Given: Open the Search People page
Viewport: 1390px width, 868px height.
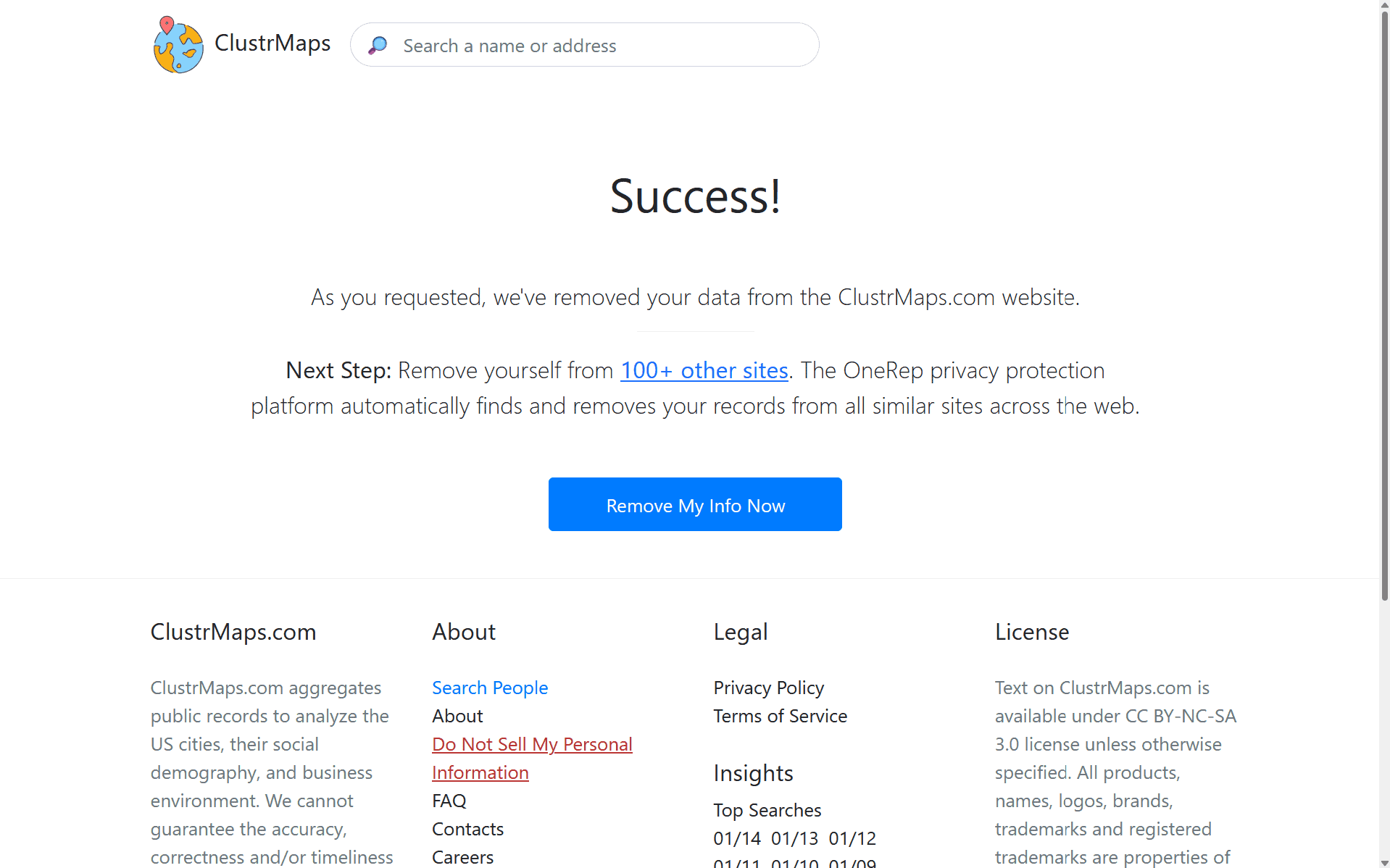Looking at the screenshot, I should [x=490, y=688].
